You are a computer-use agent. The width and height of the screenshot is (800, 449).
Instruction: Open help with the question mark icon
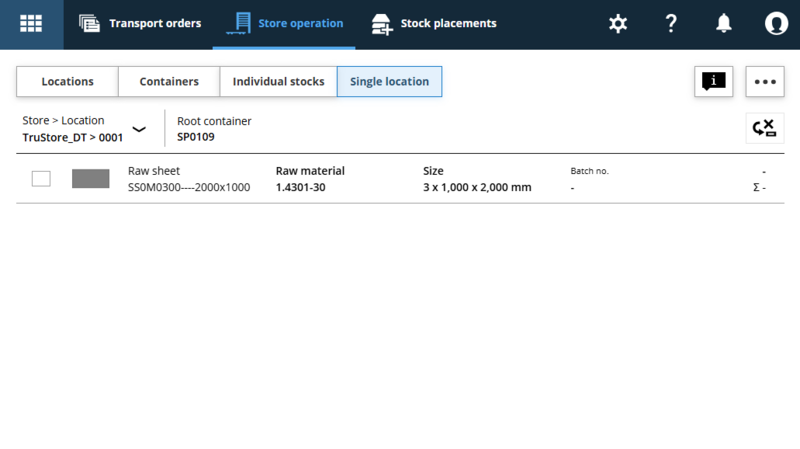[671, 23]
